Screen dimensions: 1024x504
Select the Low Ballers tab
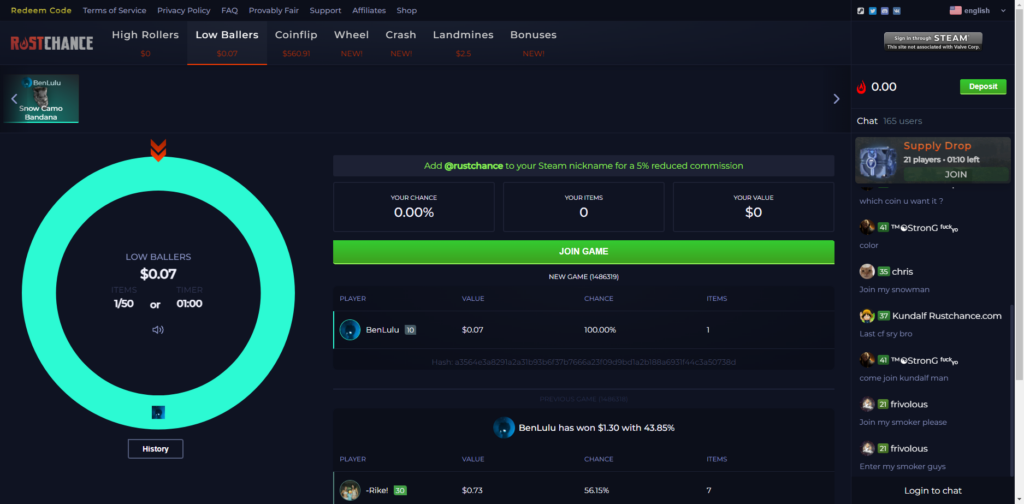coord(227,43)
